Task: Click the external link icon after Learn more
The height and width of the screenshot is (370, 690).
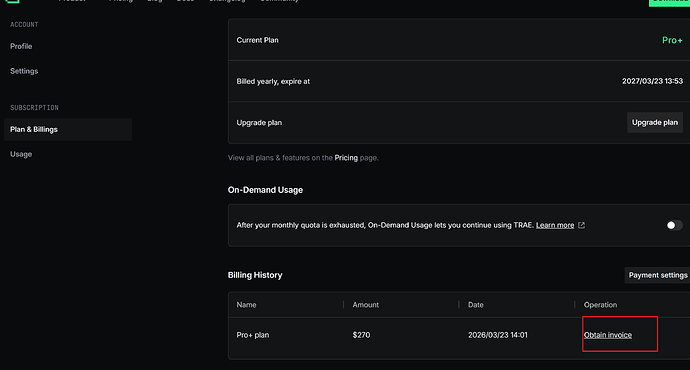Action: pos(581,225)
